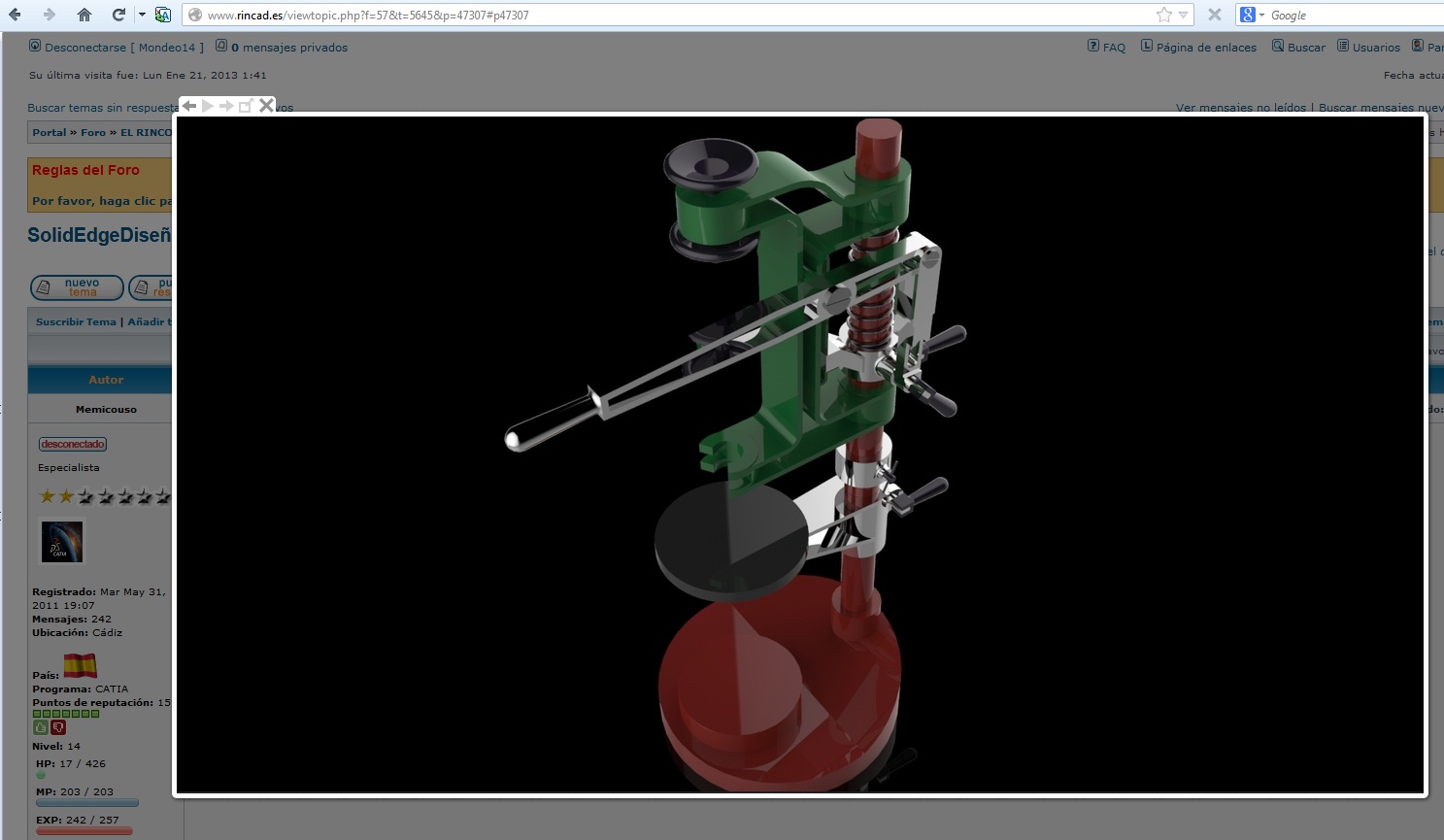This screenshot has height=840, width=1444.
Task: Give negative reputation with red thumbs-down
Action: (x=58, y=726)
